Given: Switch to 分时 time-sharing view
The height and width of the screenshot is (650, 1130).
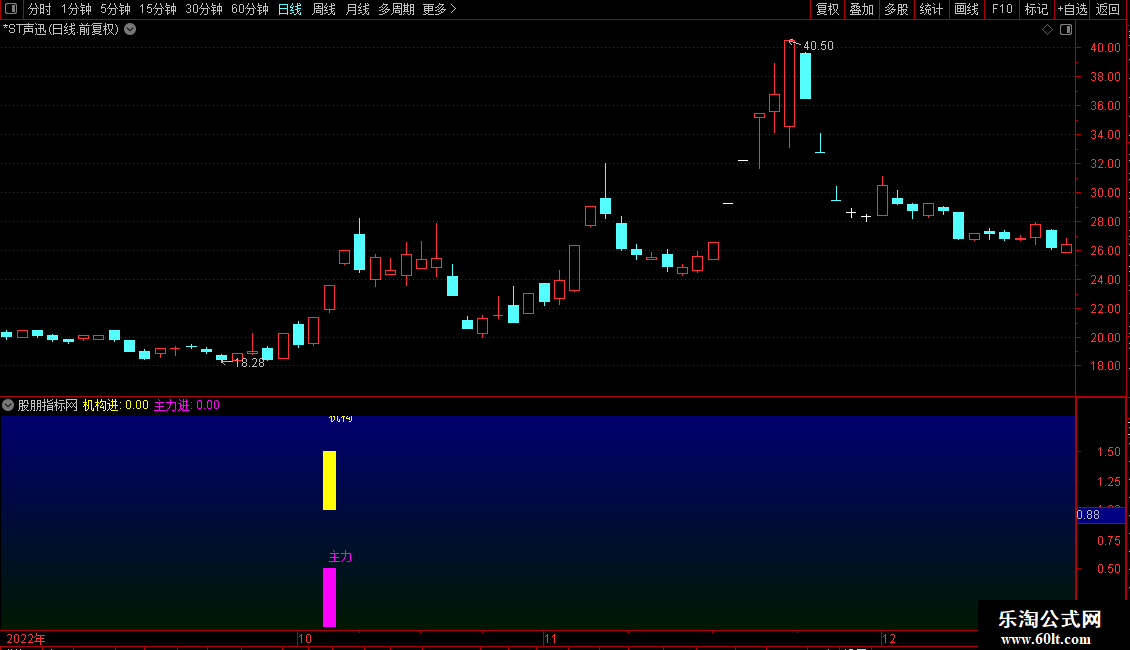Looking at the screenshot, I should coord(40,9).
